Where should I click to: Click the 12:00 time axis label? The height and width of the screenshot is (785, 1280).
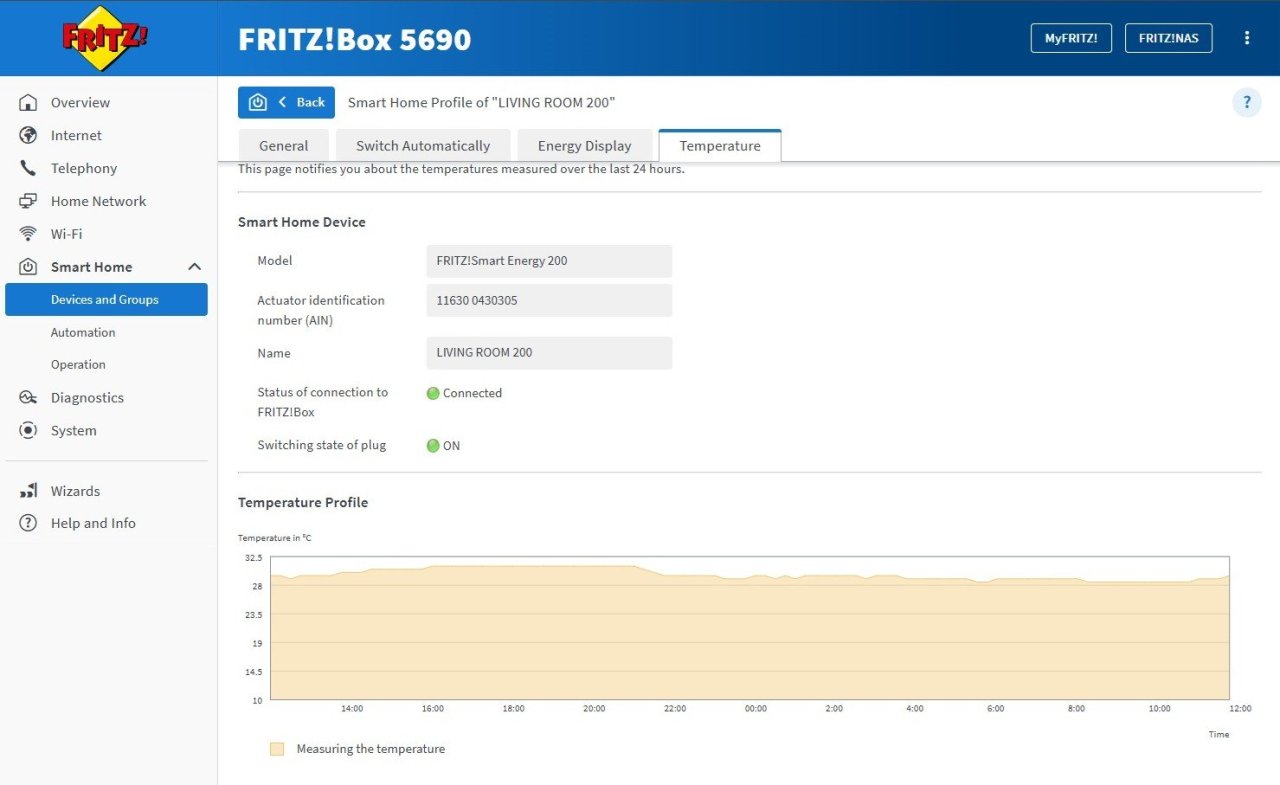[1240, 709]
